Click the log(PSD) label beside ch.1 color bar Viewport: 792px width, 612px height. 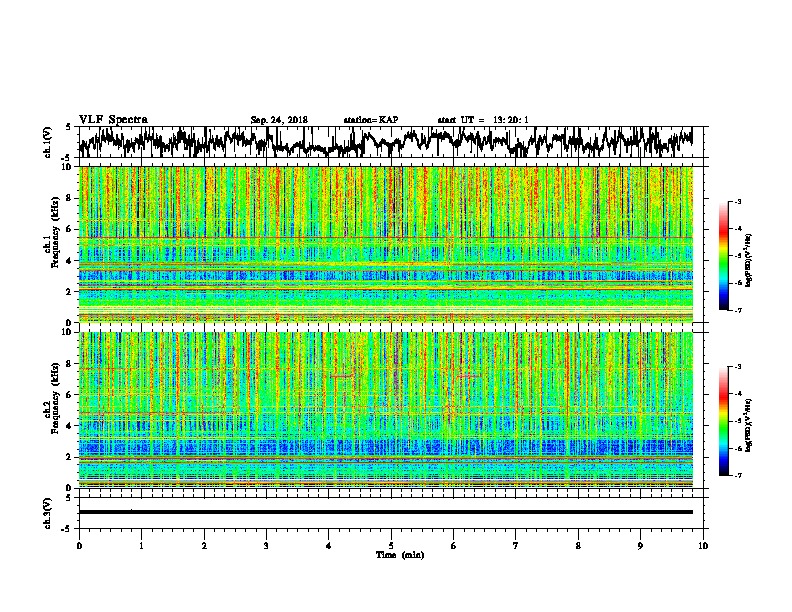[748, 260]
